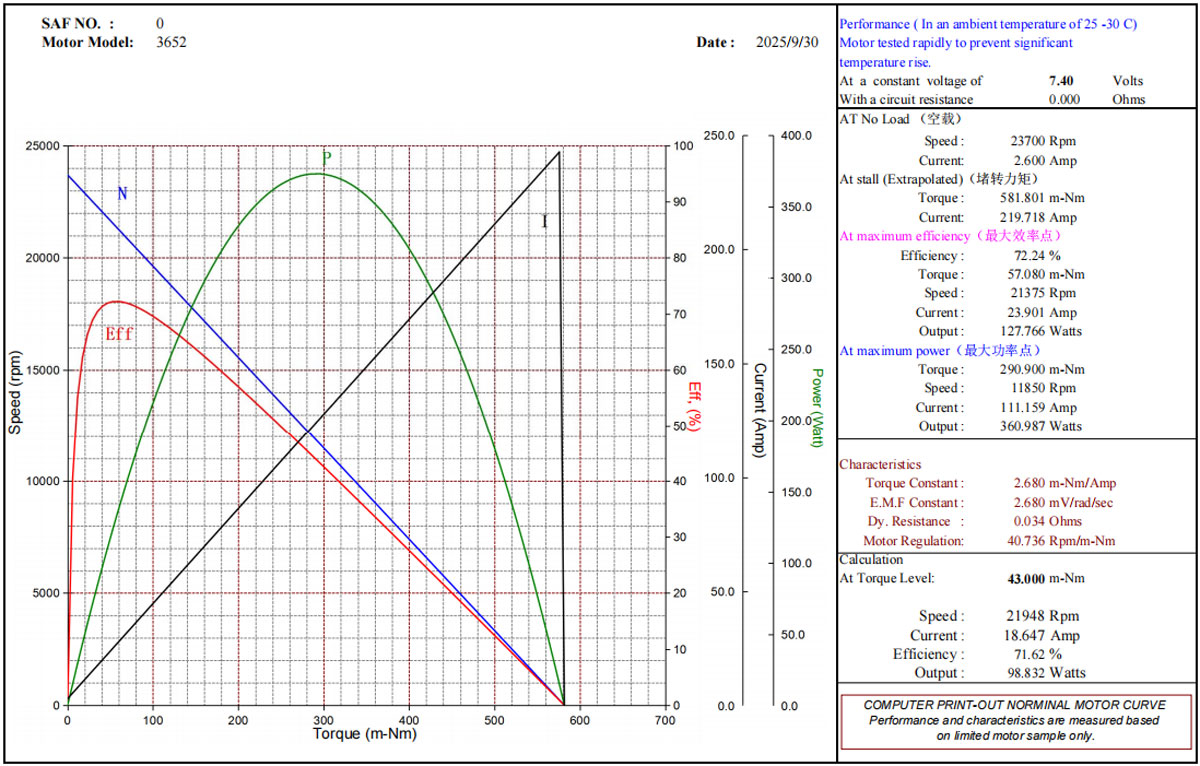The height and width of the screenshot is (766, 1200).
Task: Click the maximum efficiency heading in magenta
Action: [x=949, y=236]
